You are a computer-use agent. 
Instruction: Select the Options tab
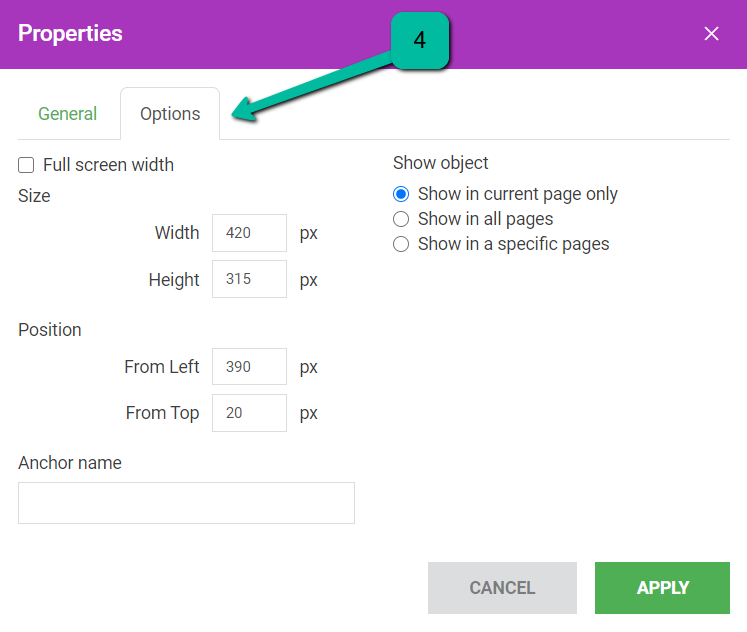coord(170,114)
